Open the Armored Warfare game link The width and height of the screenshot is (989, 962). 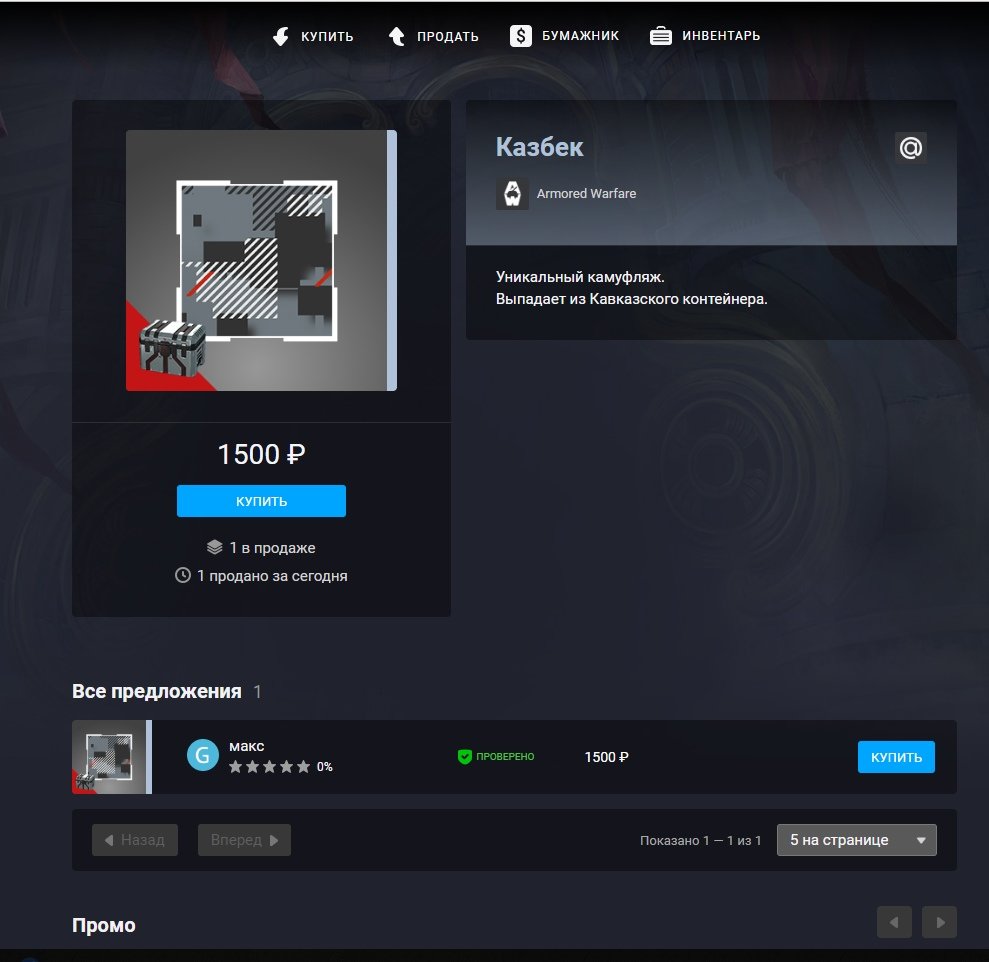[586, 194]
